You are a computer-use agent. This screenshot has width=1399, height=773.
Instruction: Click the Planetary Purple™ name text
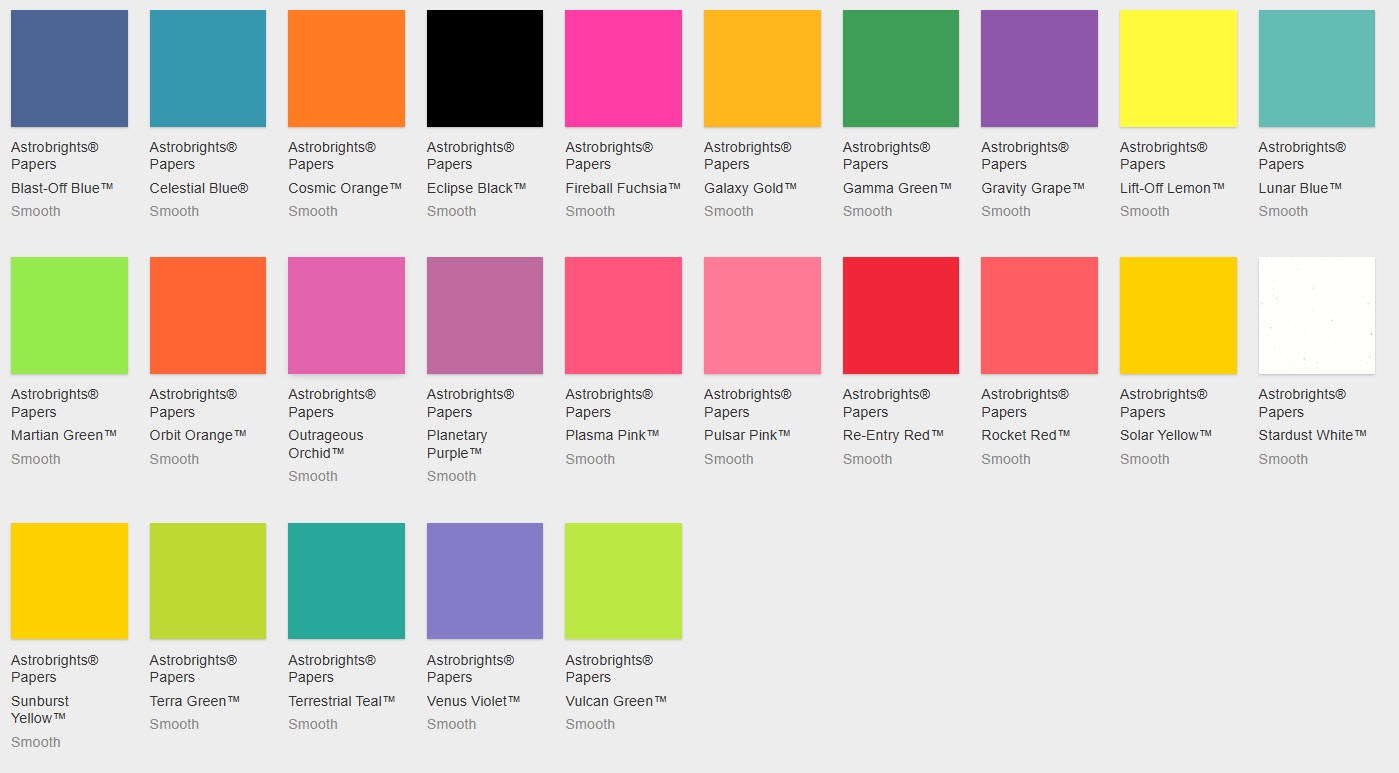pyautogui.click(x=457, y=444)
